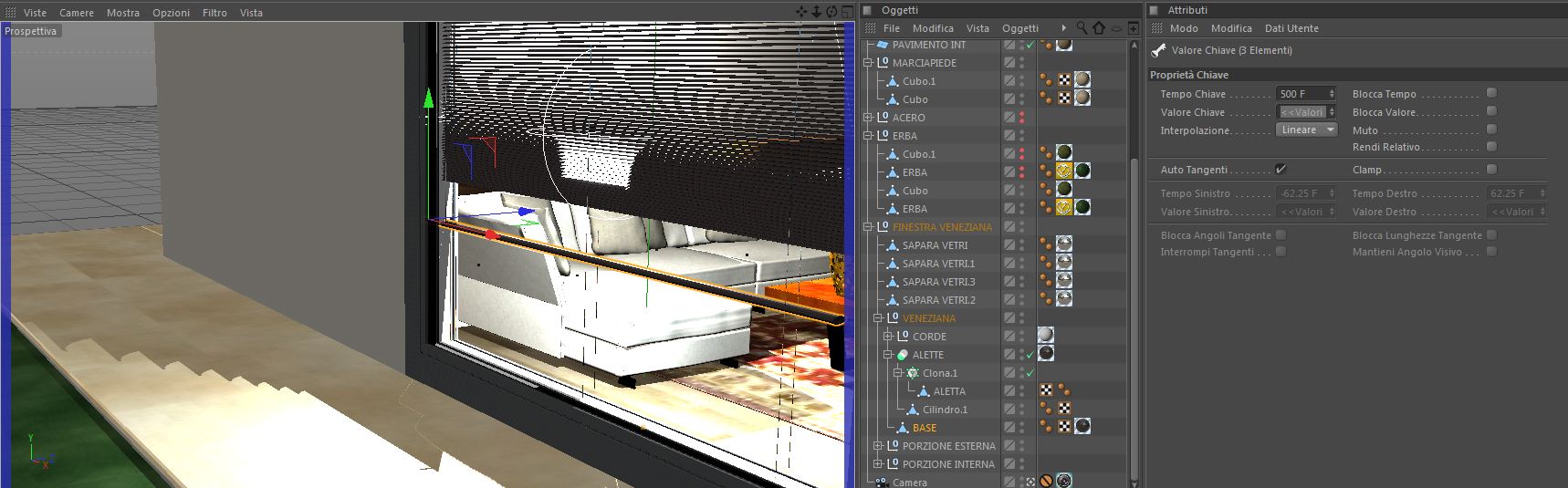Open the viewport Camere menu

click(77, 13)
